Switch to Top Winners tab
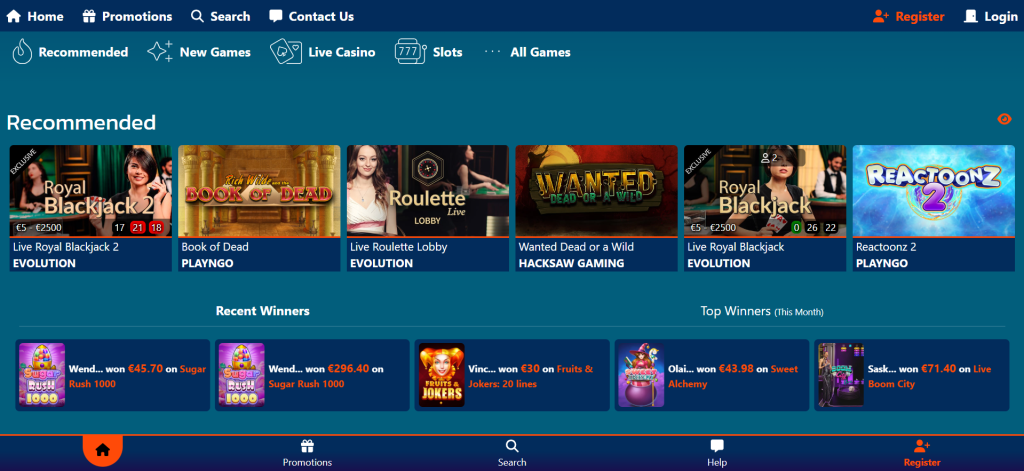This screenshot has width=1024, height=471. point(762,311)
